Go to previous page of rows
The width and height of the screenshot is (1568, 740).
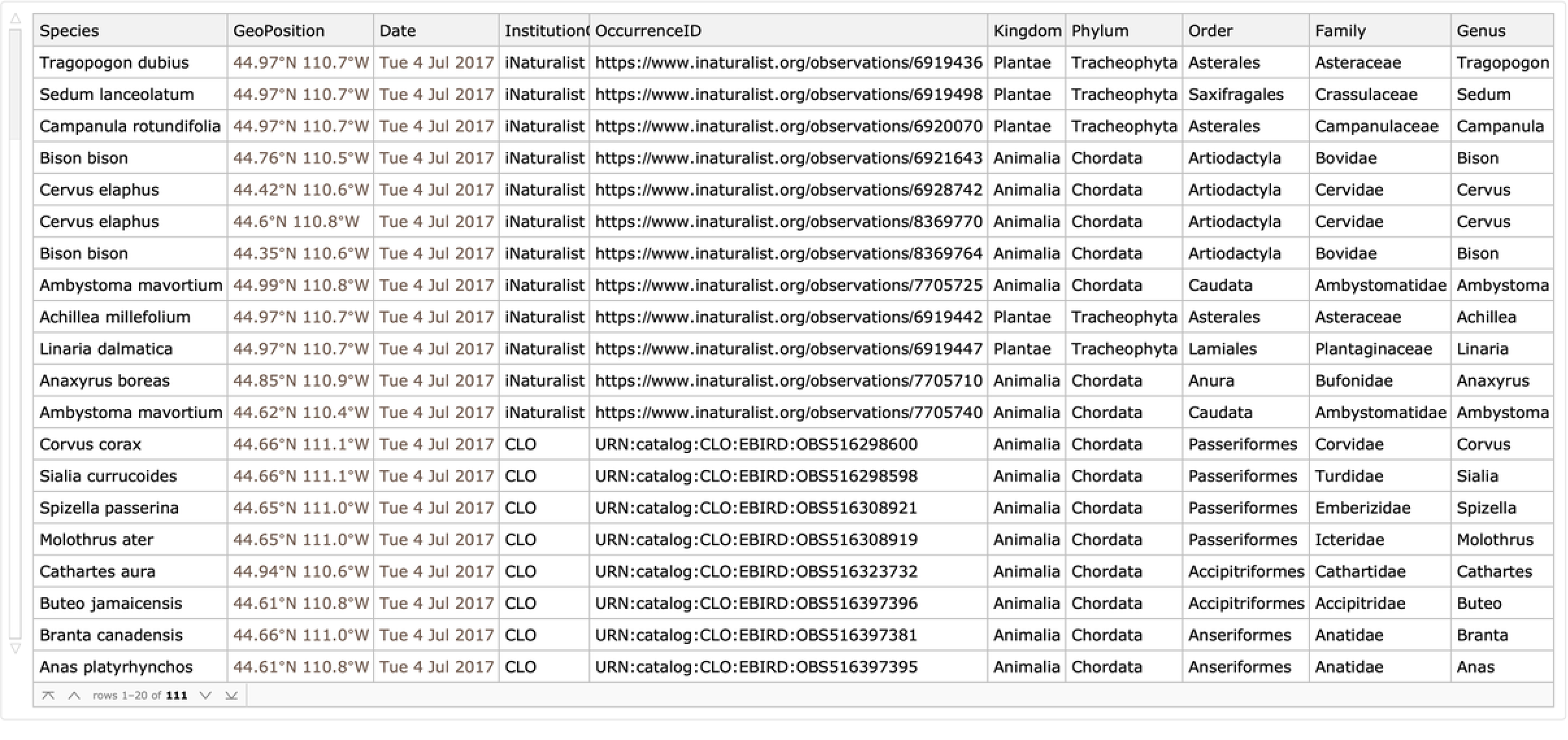click(74, 695)
